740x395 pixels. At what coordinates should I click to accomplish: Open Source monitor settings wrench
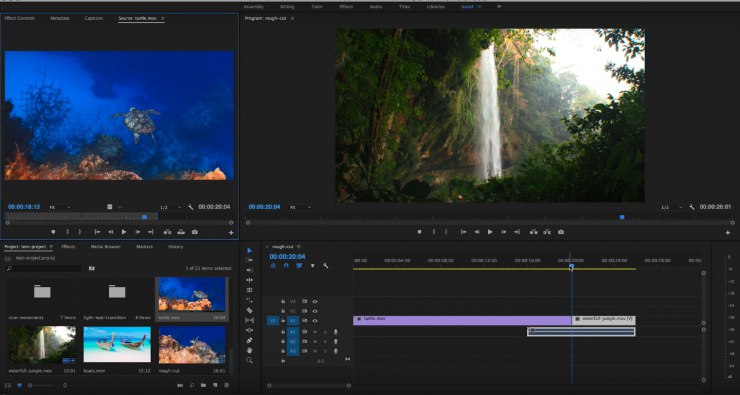pos(191,207)
